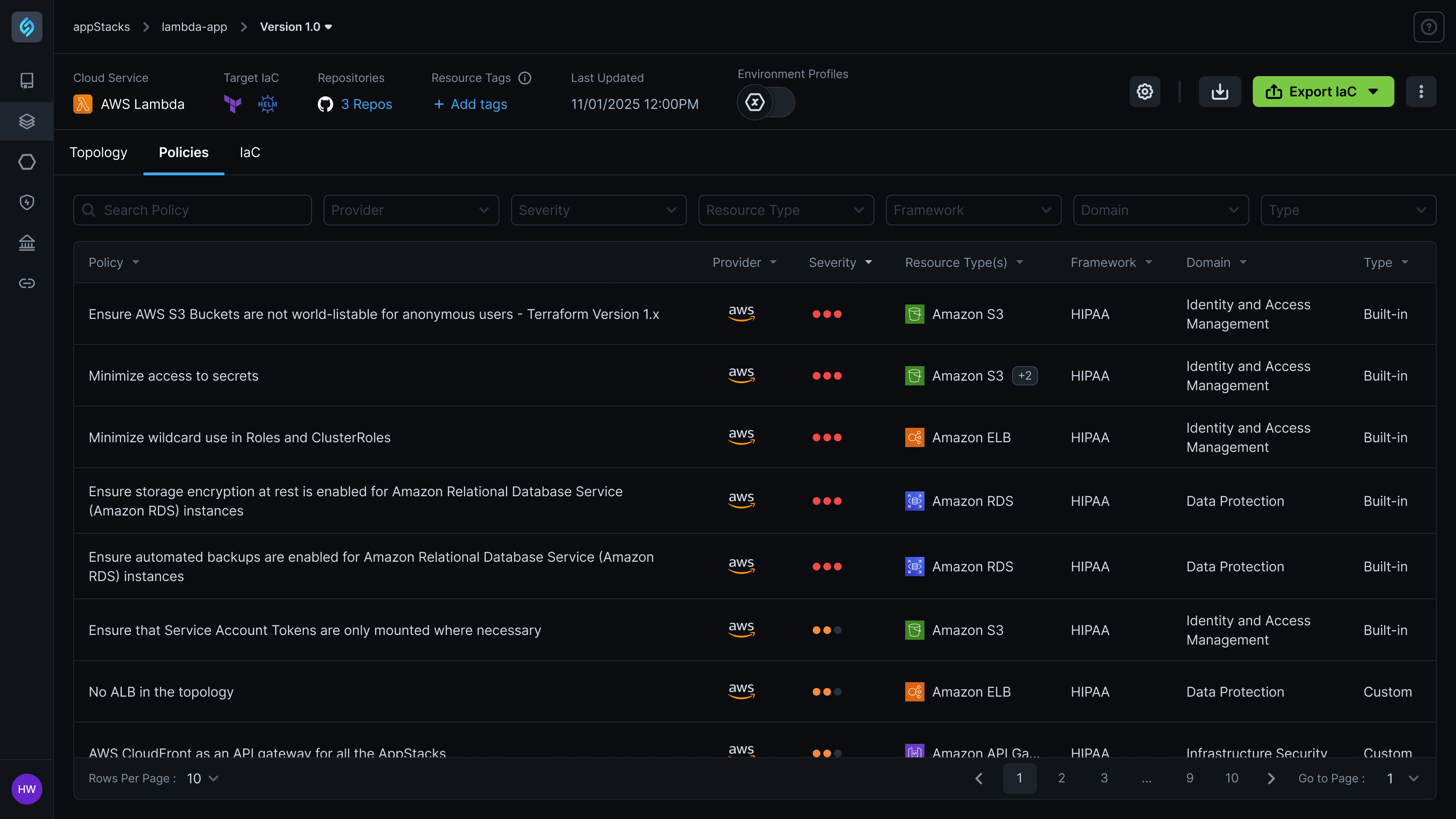Sort by the Framework column header
The image size is (1456, 819).
pos(1111,263)
